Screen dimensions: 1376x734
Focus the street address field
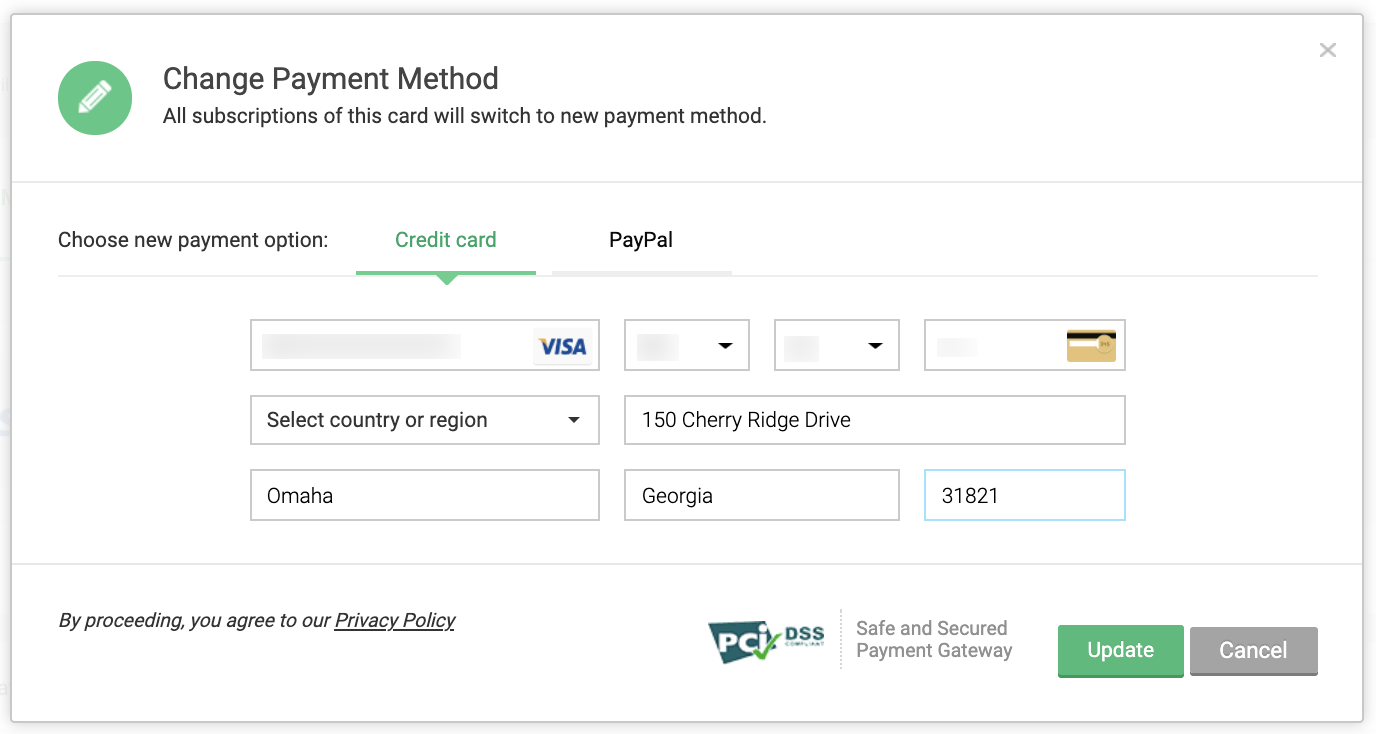click(874, 420)
